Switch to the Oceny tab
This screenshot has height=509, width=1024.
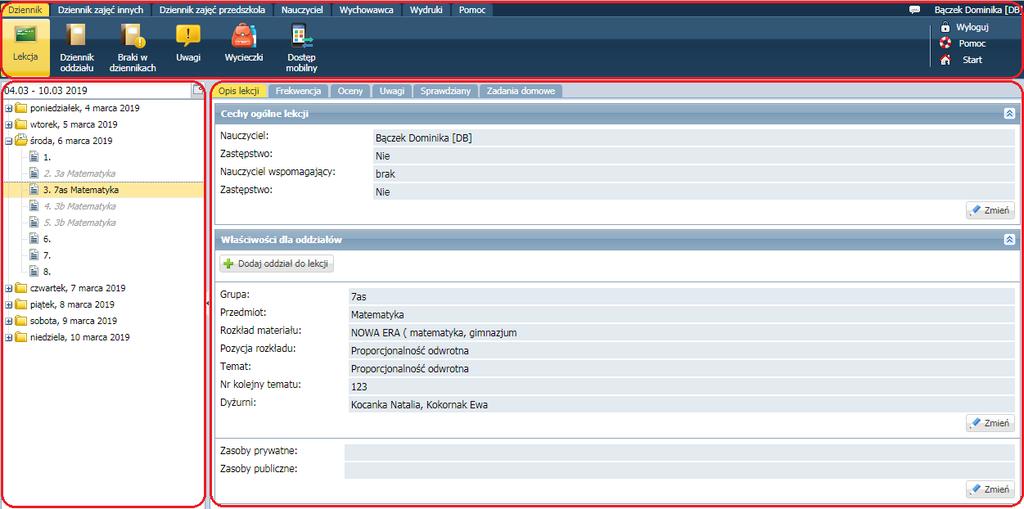tap(350, 91)
